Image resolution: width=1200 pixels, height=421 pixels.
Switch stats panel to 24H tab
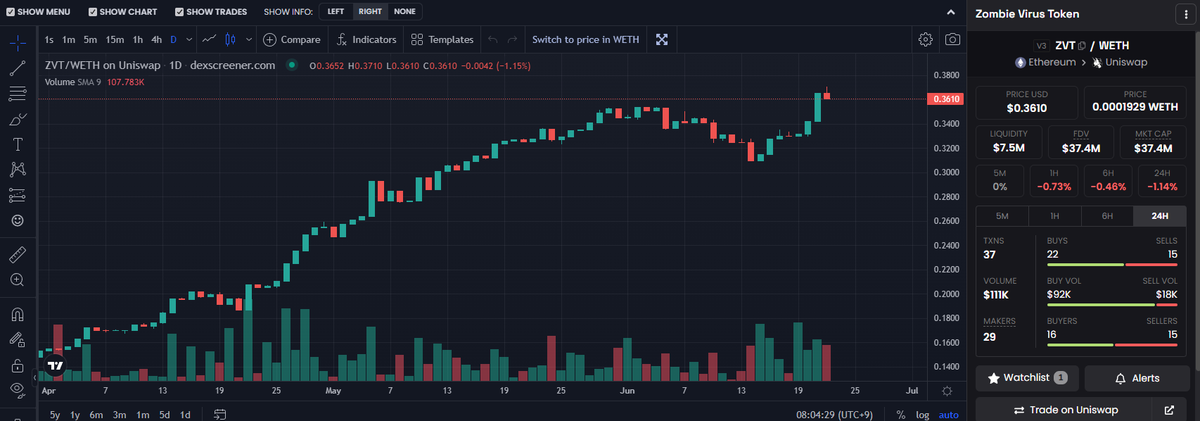click(1160, 216)
